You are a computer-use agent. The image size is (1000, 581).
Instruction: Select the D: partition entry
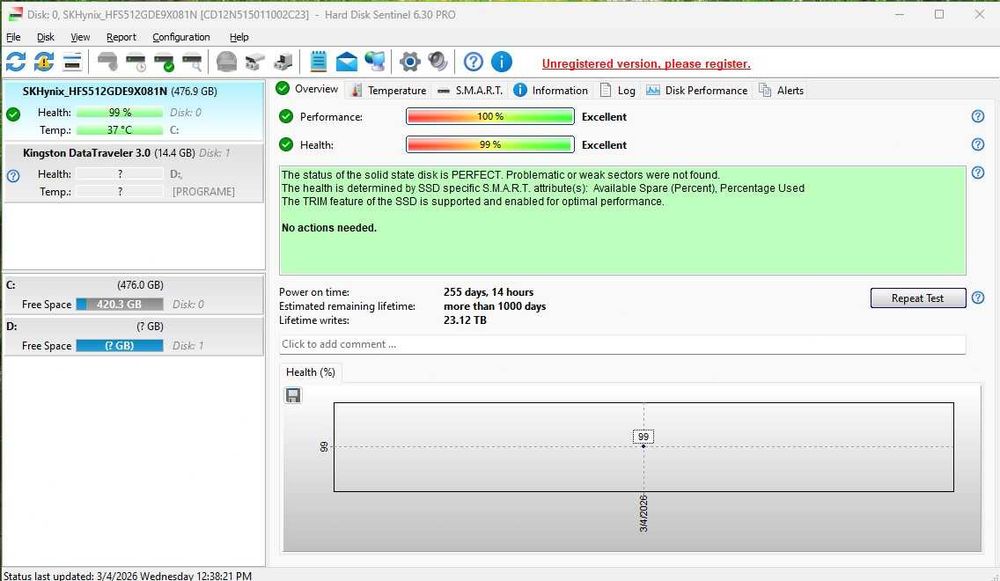[x=133, y=336]
